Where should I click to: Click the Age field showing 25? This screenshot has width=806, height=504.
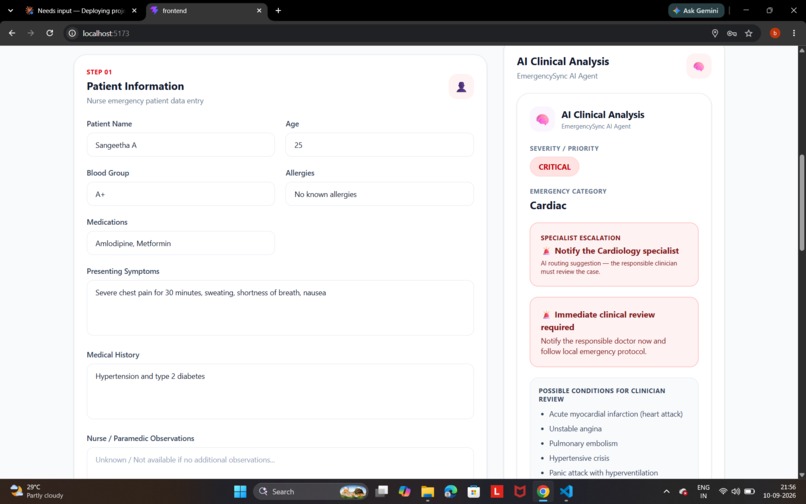379,145
